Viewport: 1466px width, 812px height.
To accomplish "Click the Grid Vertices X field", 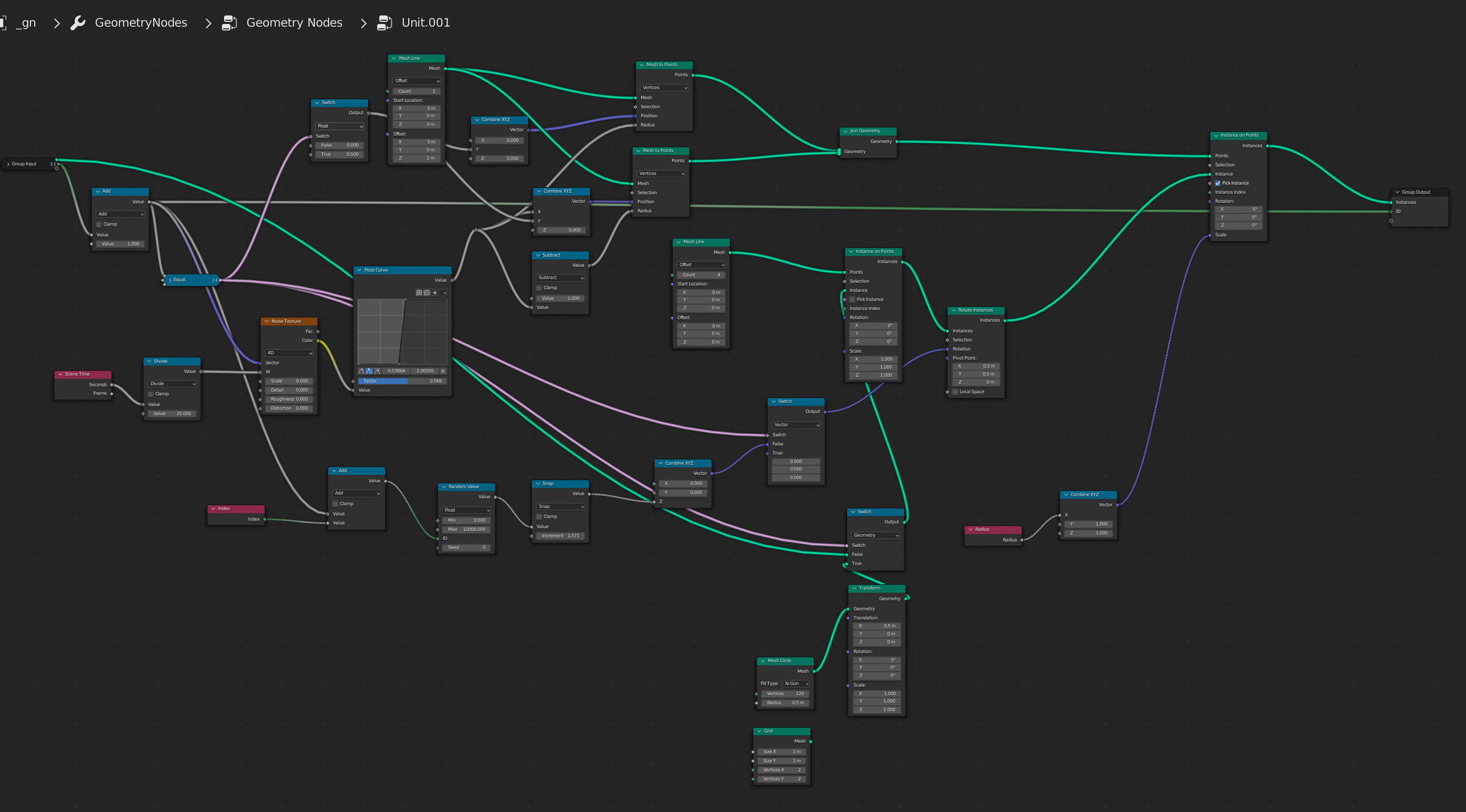I will pos(782,770).
